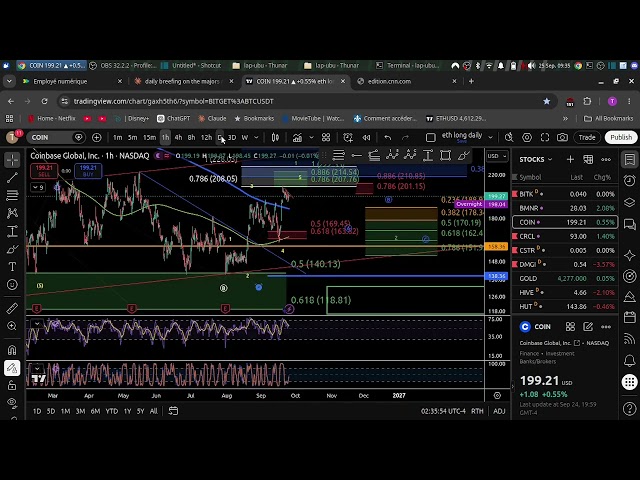Open the Chats panel
640x480 pixels.
tap(629, 224)
